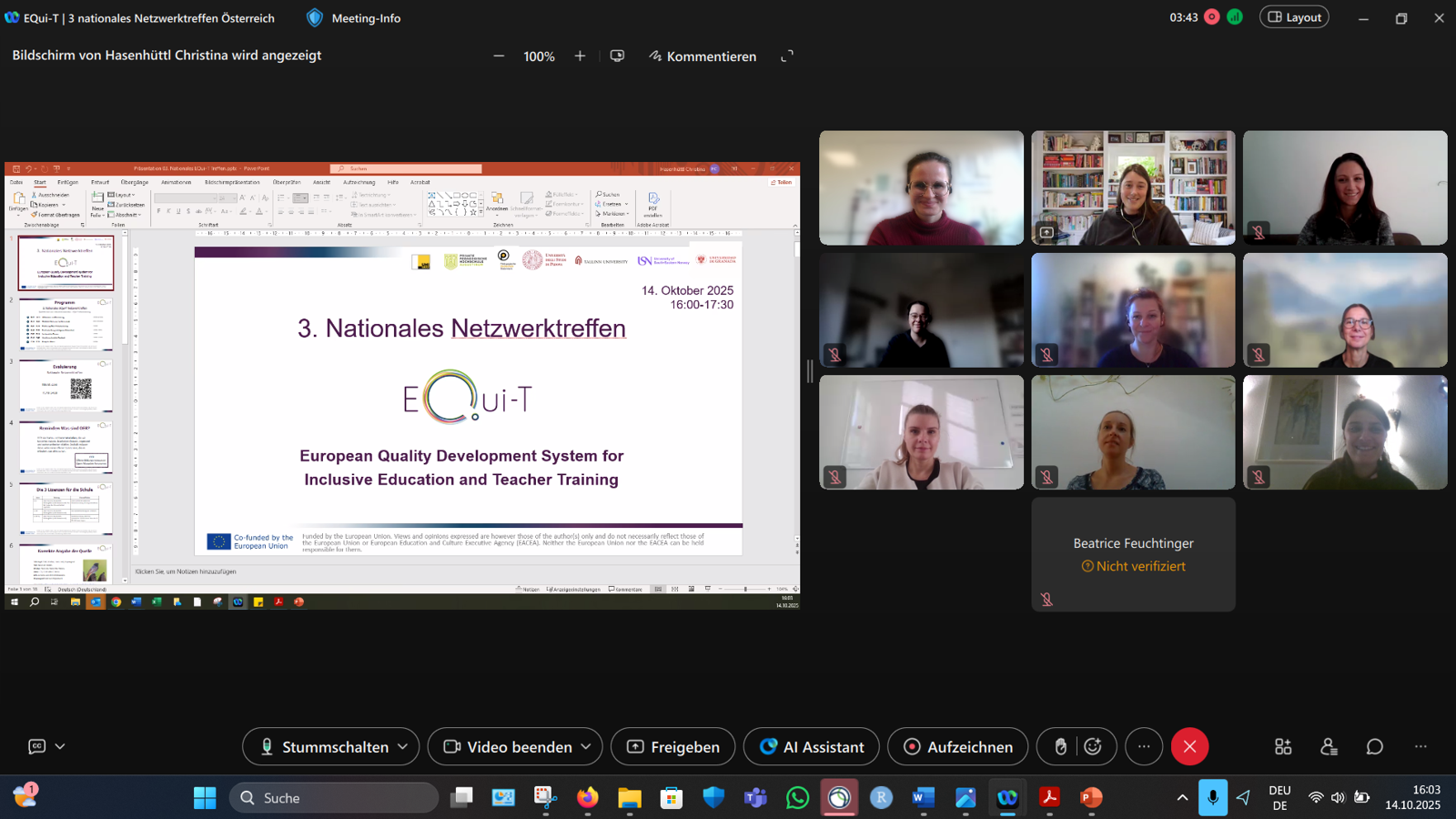Screen dimensions: 1456x819
Task: Enter full screen for shared content
Action: (787, 56)
